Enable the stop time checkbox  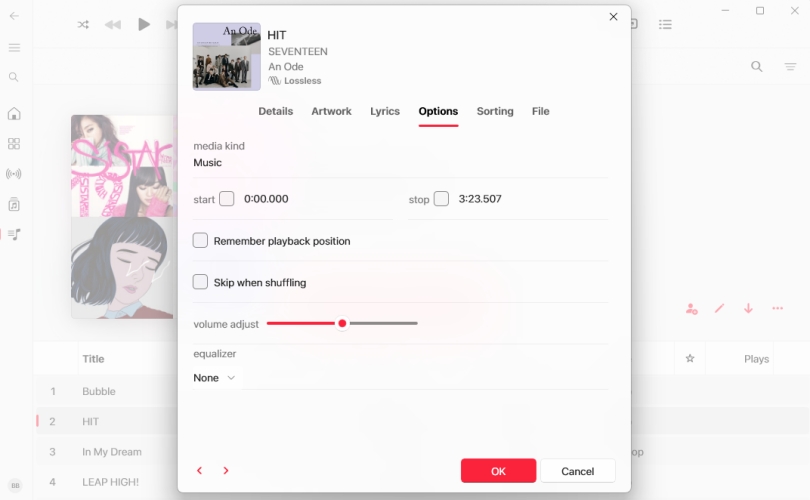441,199
